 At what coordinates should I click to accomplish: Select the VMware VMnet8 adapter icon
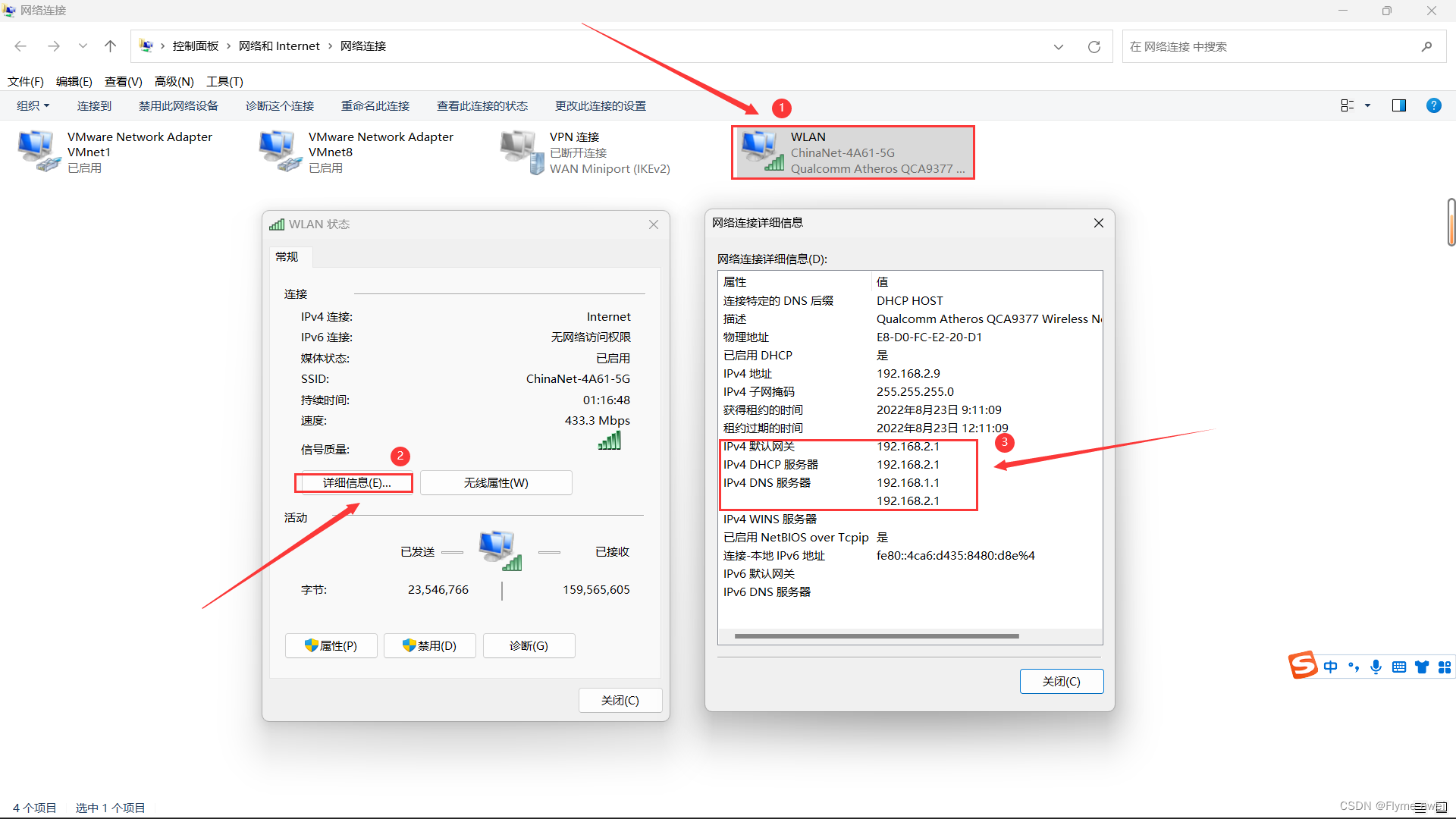pos(280,151)
